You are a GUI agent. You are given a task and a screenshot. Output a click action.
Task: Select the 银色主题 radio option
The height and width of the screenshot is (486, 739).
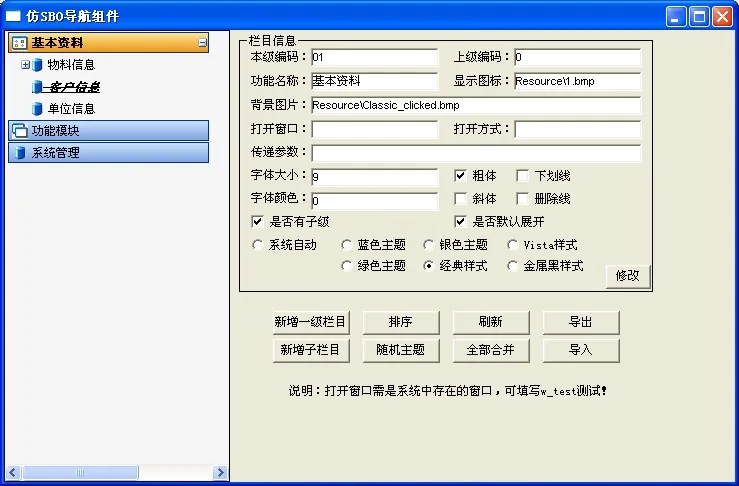pyautogui.click(x=428, y=245)
